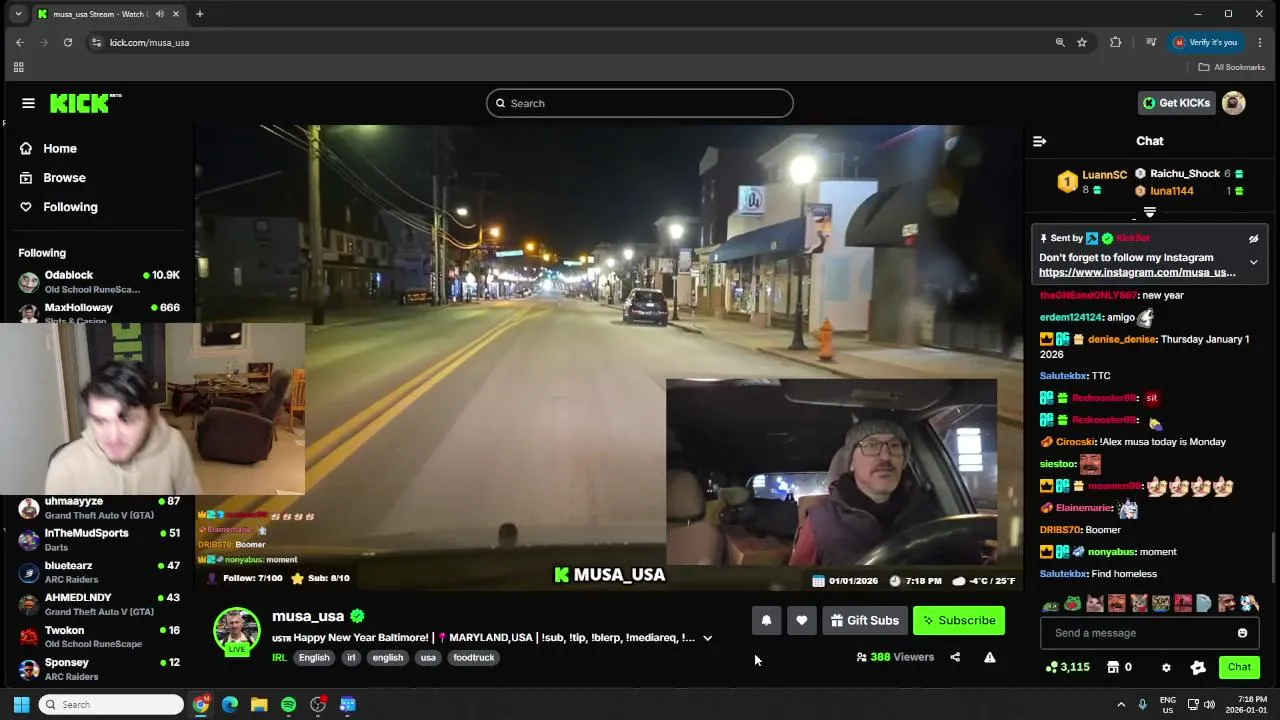1280x720 pixels.
Task: Open InTheMudSports channel in sidebar
Action: tap(99, 540)
